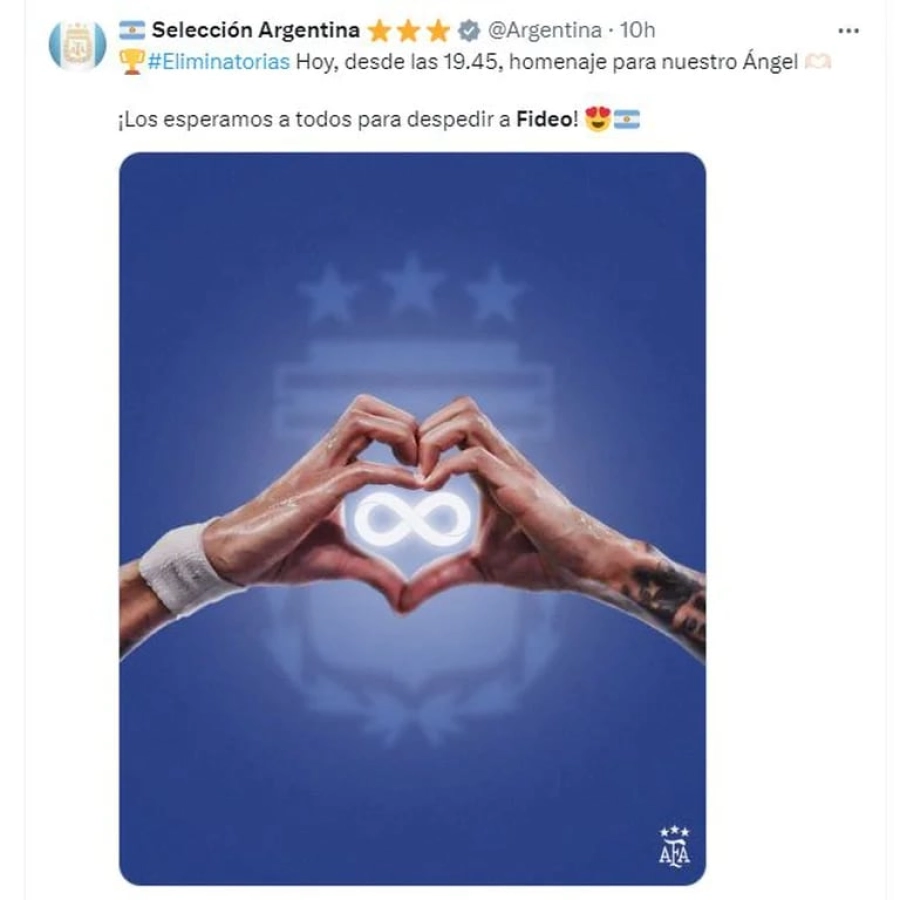The image size is (900, 900).
Task: Click the trophy emoji before #Eliminatorias
Action: (x=131, y=62)
